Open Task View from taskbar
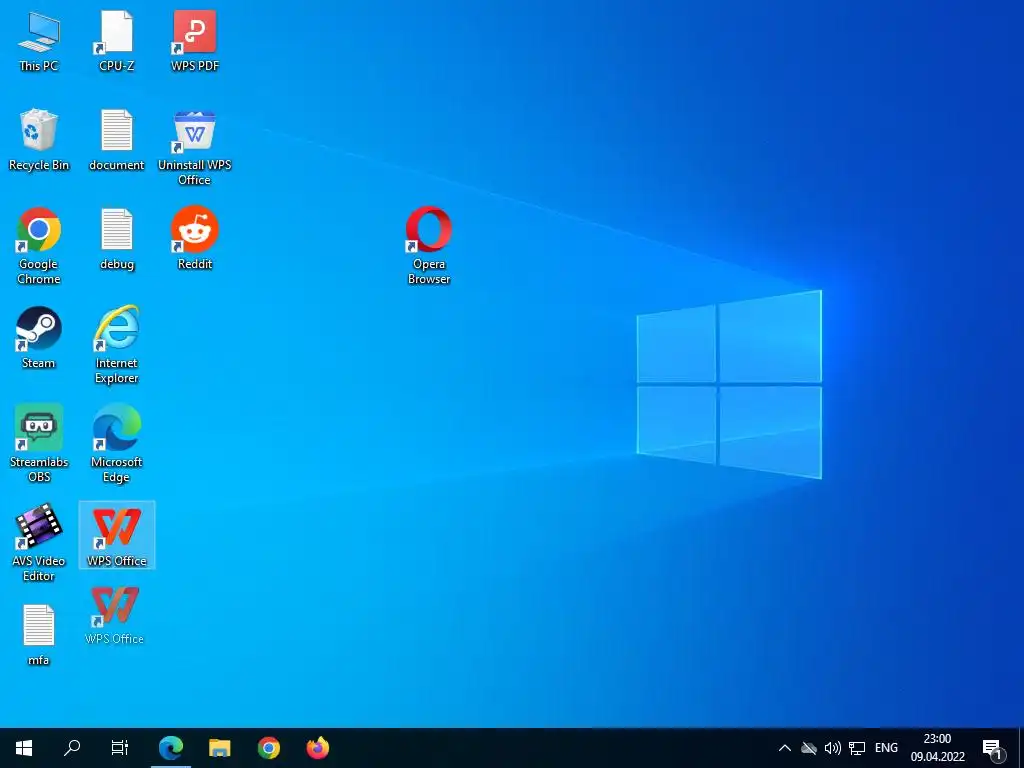This screenshot has width=1024, height=768. 120,748
